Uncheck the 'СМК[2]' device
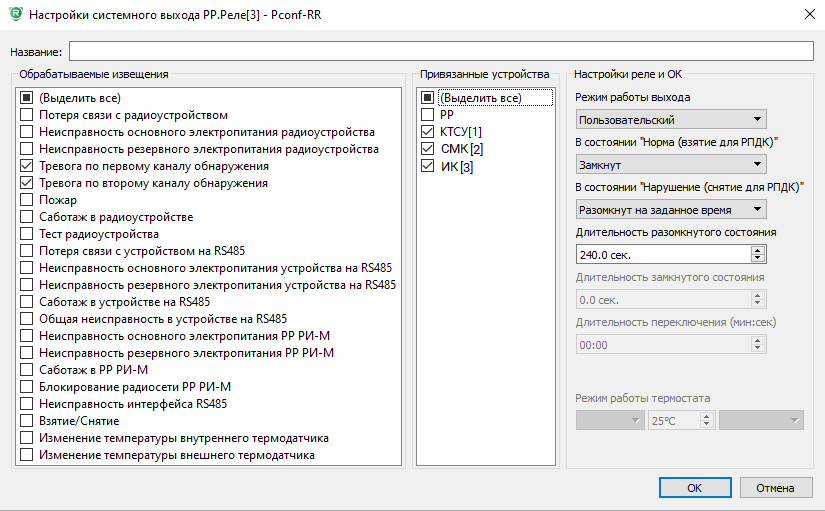825x511 pixels. (428, 149)
